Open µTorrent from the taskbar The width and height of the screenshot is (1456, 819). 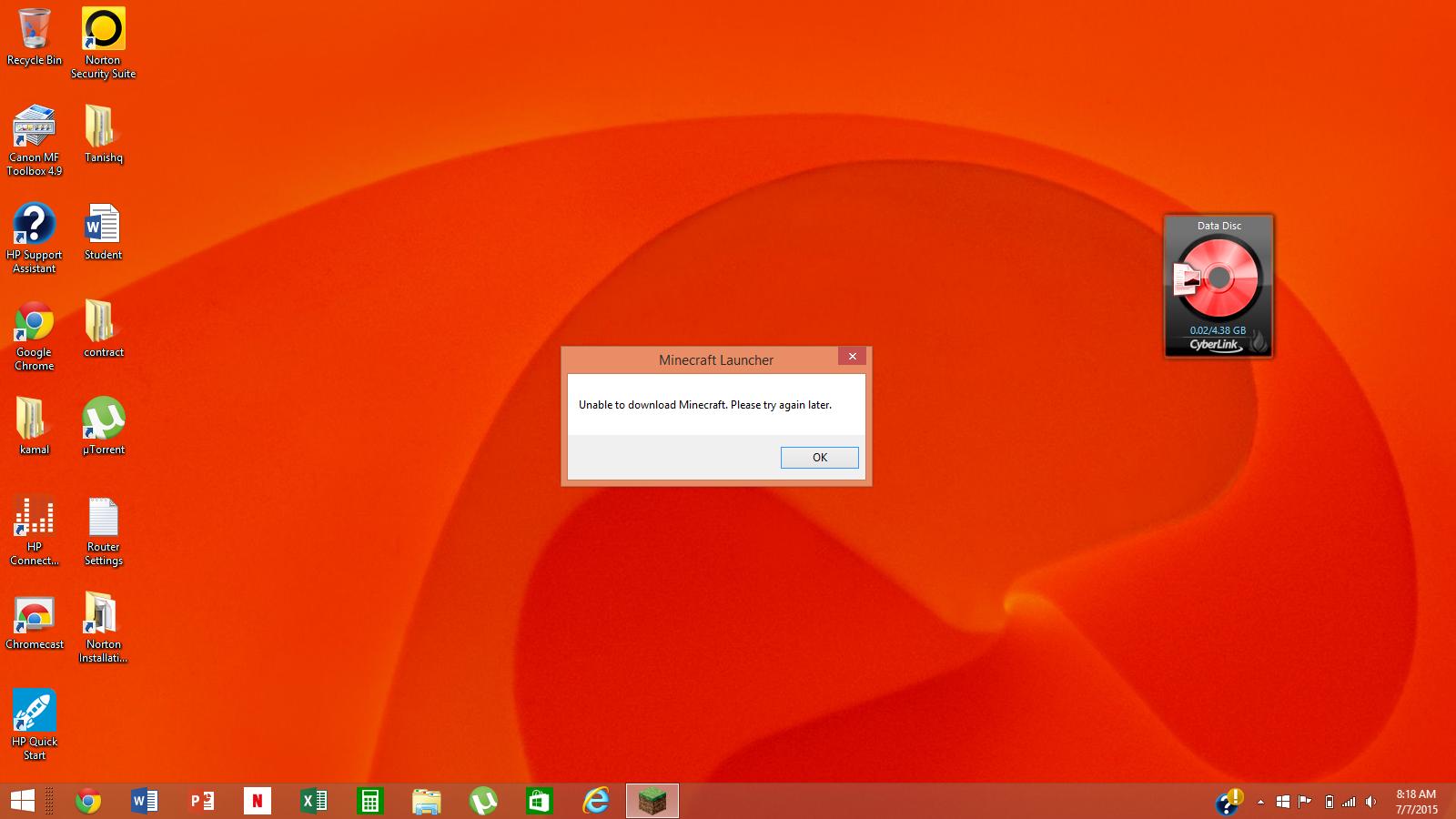coord(483,802)
